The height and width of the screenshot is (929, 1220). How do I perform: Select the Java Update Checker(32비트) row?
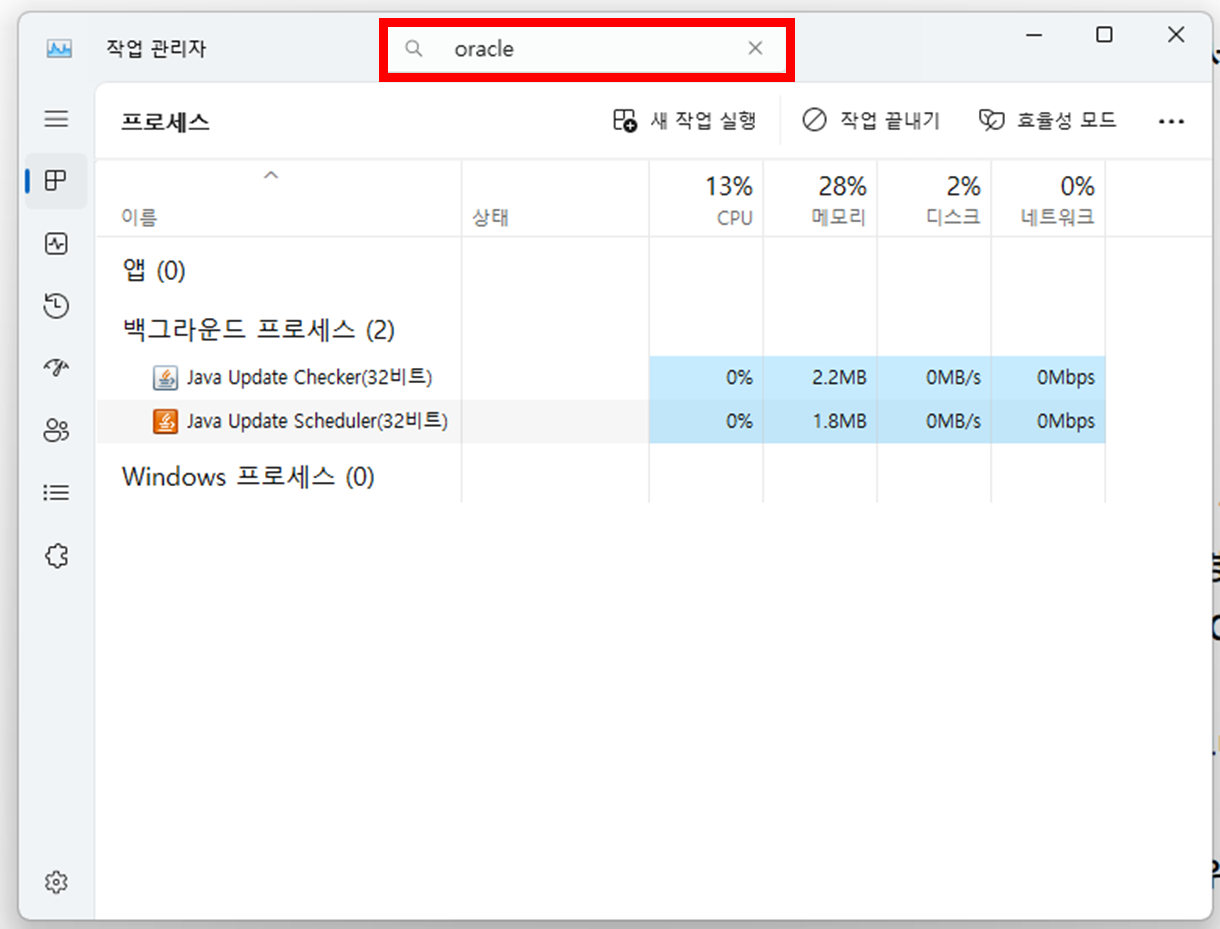[601, 378]
